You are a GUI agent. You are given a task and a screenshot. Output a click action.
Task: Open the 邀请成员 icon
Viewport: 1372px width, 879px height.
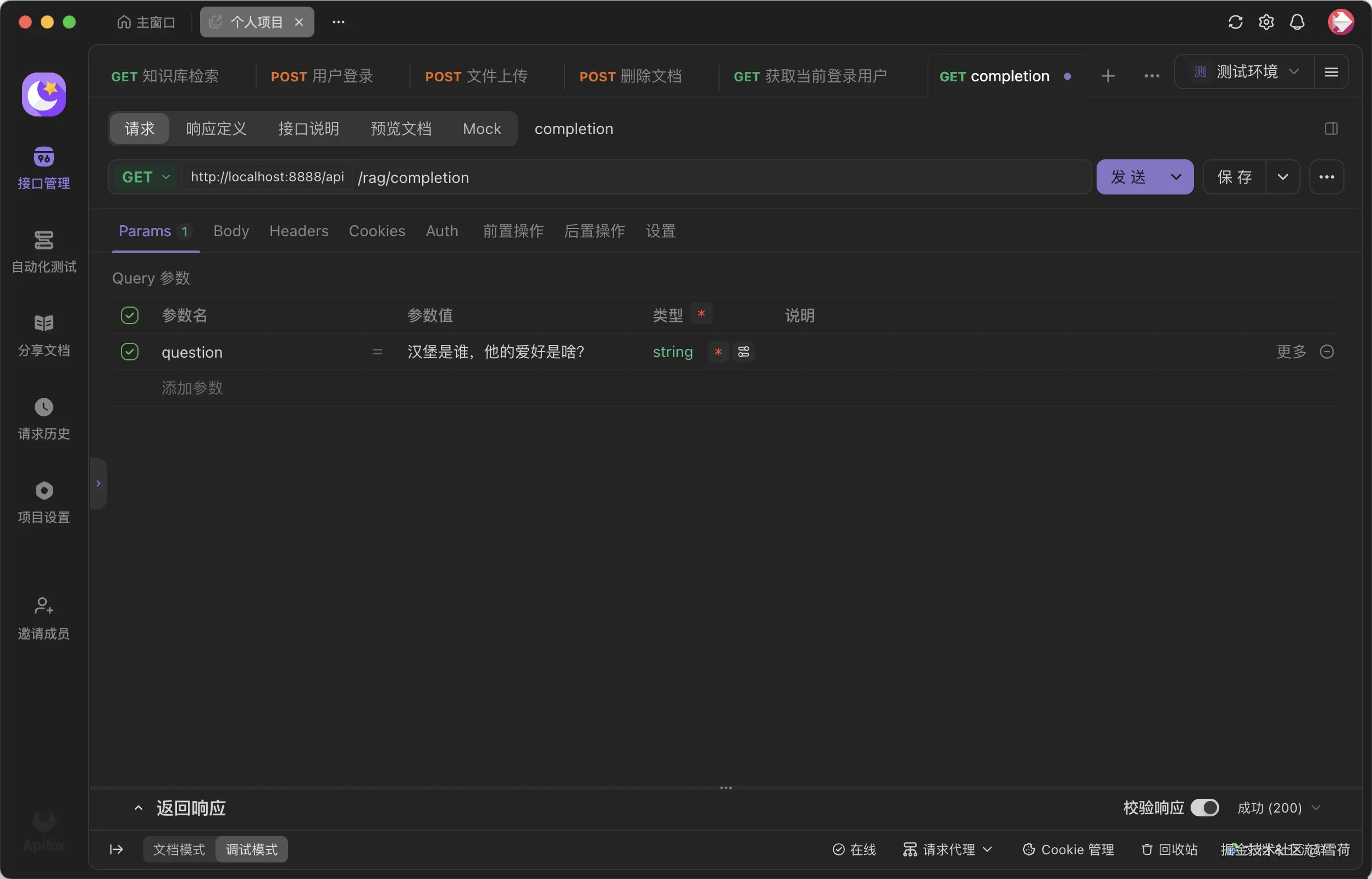click(x=44, y=605)
